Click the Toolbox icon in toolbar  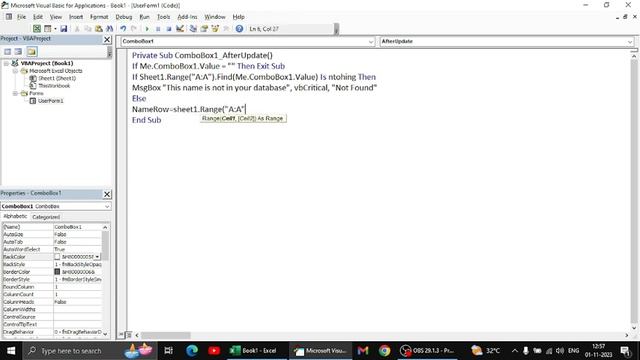[226, 29]
